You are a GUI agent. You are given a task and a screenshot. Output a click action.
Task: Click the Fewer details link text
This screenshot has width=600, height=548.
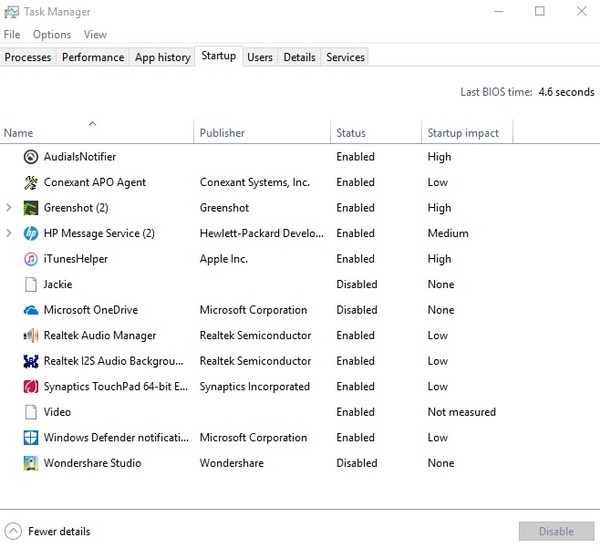coord(59,532)
